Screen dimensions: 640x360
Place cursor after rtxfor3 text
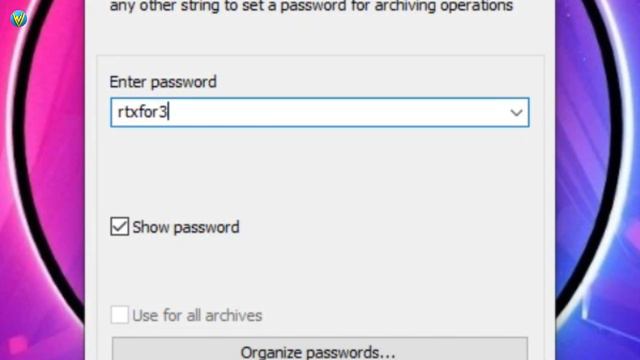pos(169,112)
